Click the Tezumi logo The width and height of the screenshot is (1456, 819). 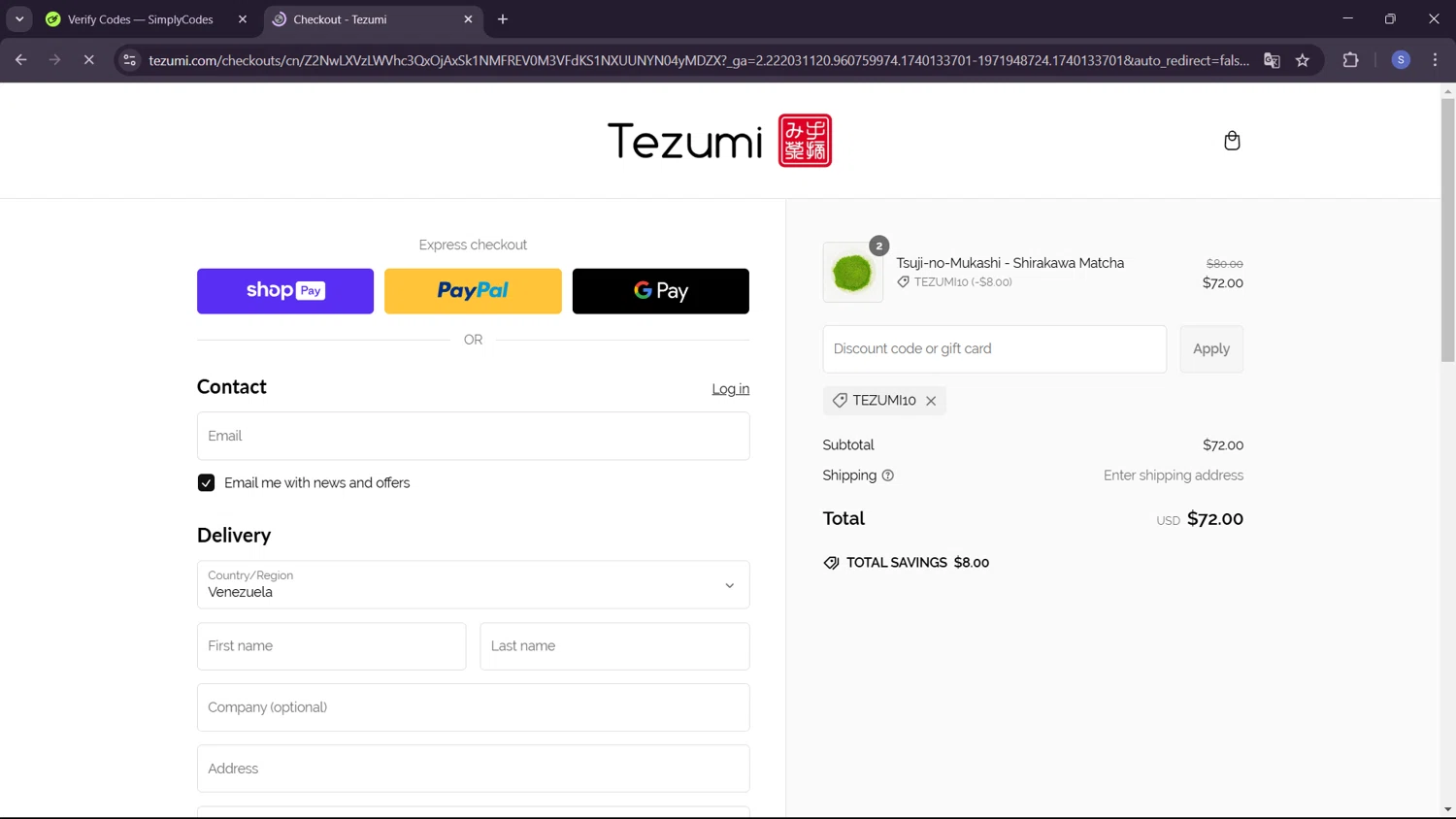719,141
